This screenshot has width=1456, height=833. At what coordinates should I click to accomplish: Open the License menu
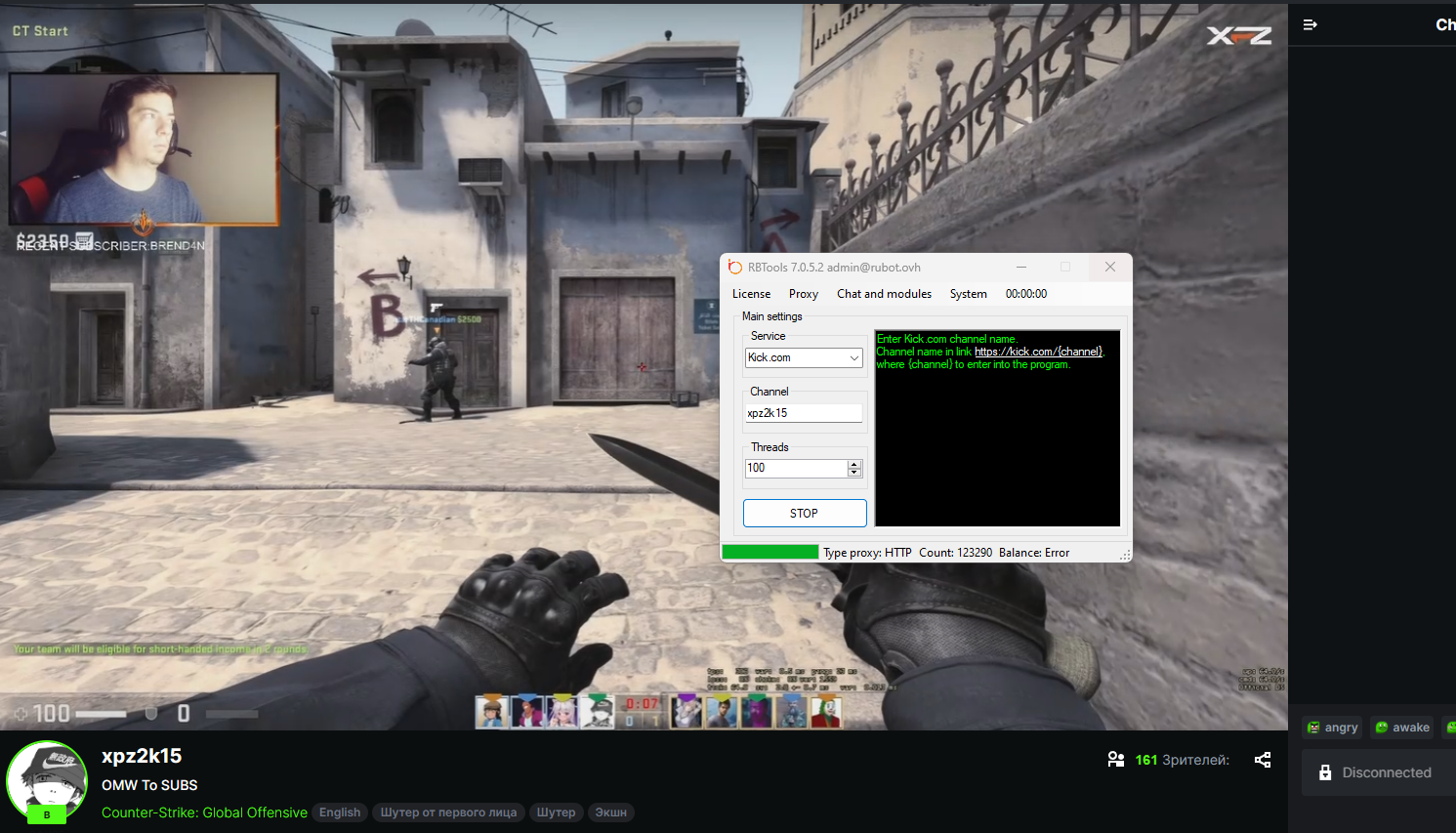[x=751, y=294]
